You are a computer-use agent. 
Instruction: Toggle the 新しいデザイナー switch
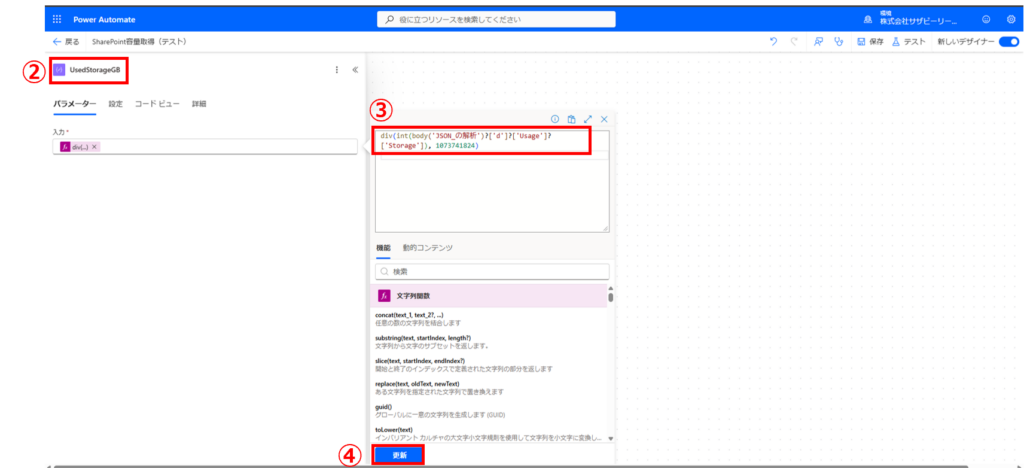click(x=1008, y=42)
